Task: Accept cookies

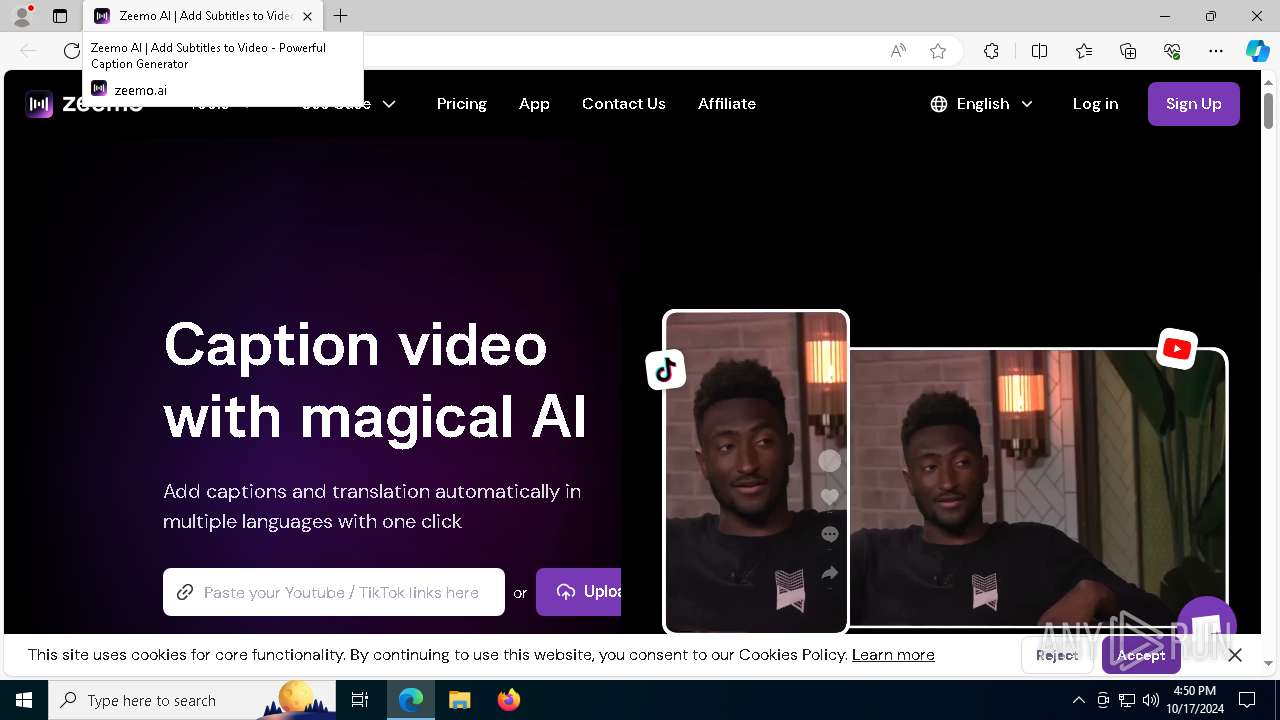Action: (1141, 655)
